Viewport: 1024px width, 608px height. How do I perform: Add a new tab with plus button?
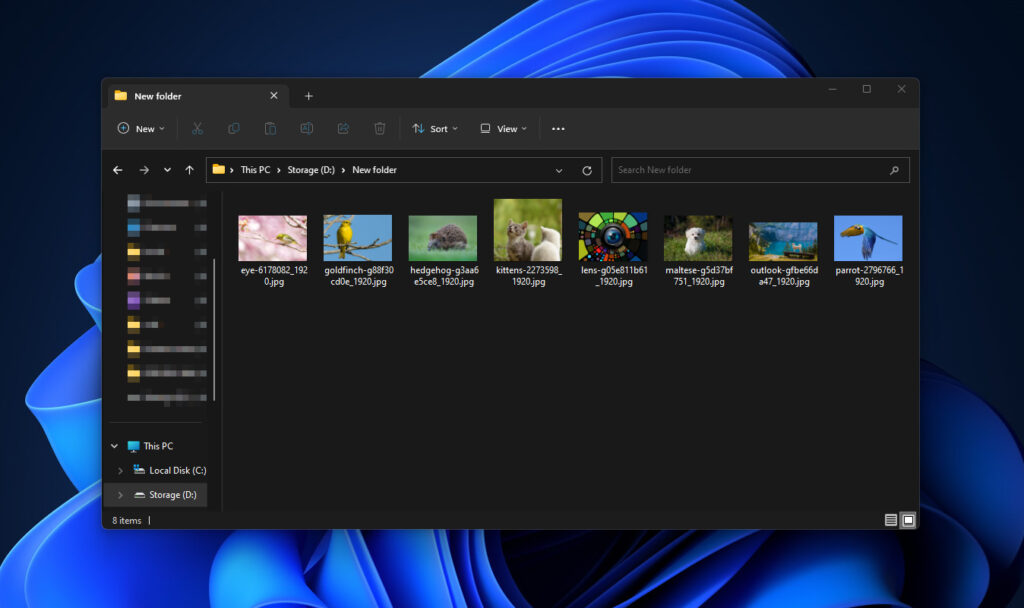(308, 96)
